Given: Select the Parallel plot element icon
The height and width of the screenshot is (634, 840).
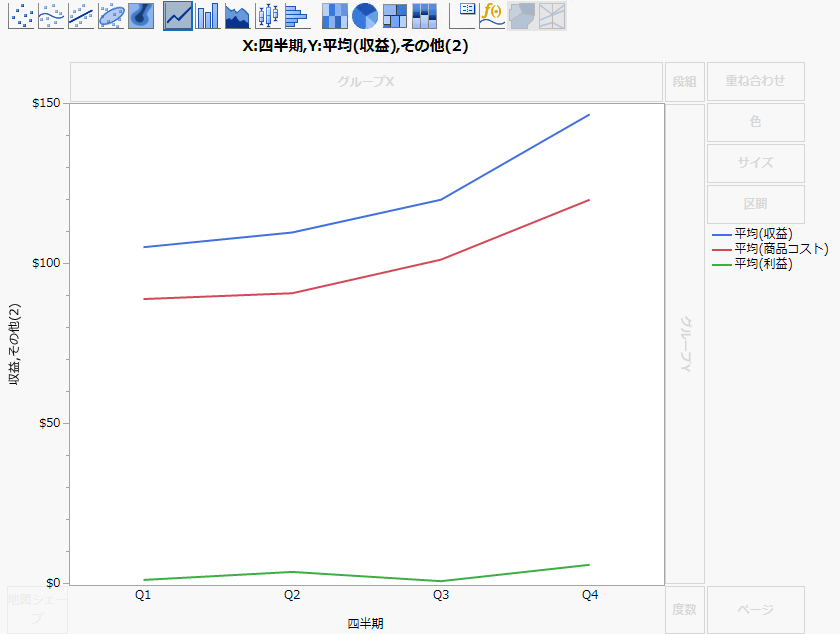Looking at the screenshot, I should [552, 16].
